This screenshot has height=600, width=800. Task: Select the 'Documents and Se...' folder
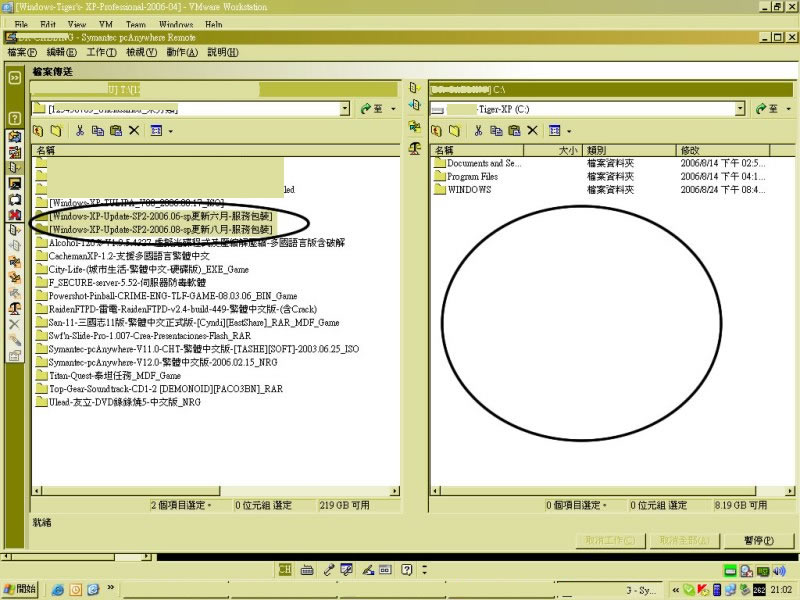pos(478,163)
